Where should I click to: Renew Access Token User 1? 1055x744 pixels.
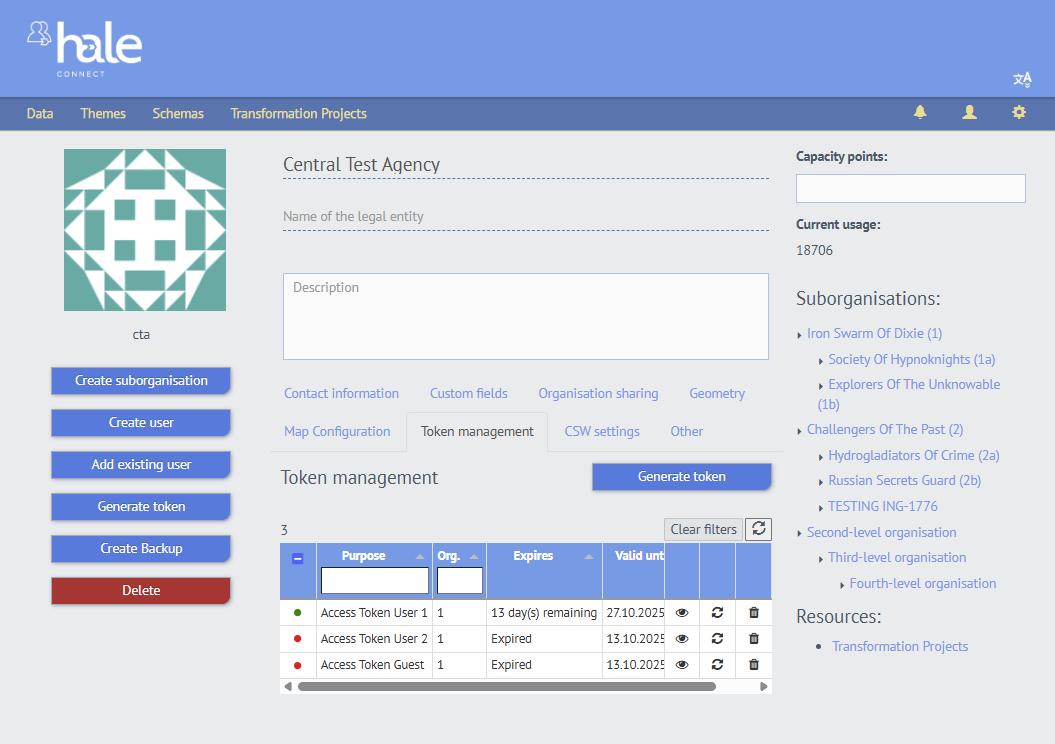pyautogui.click(x=717, y=612)
